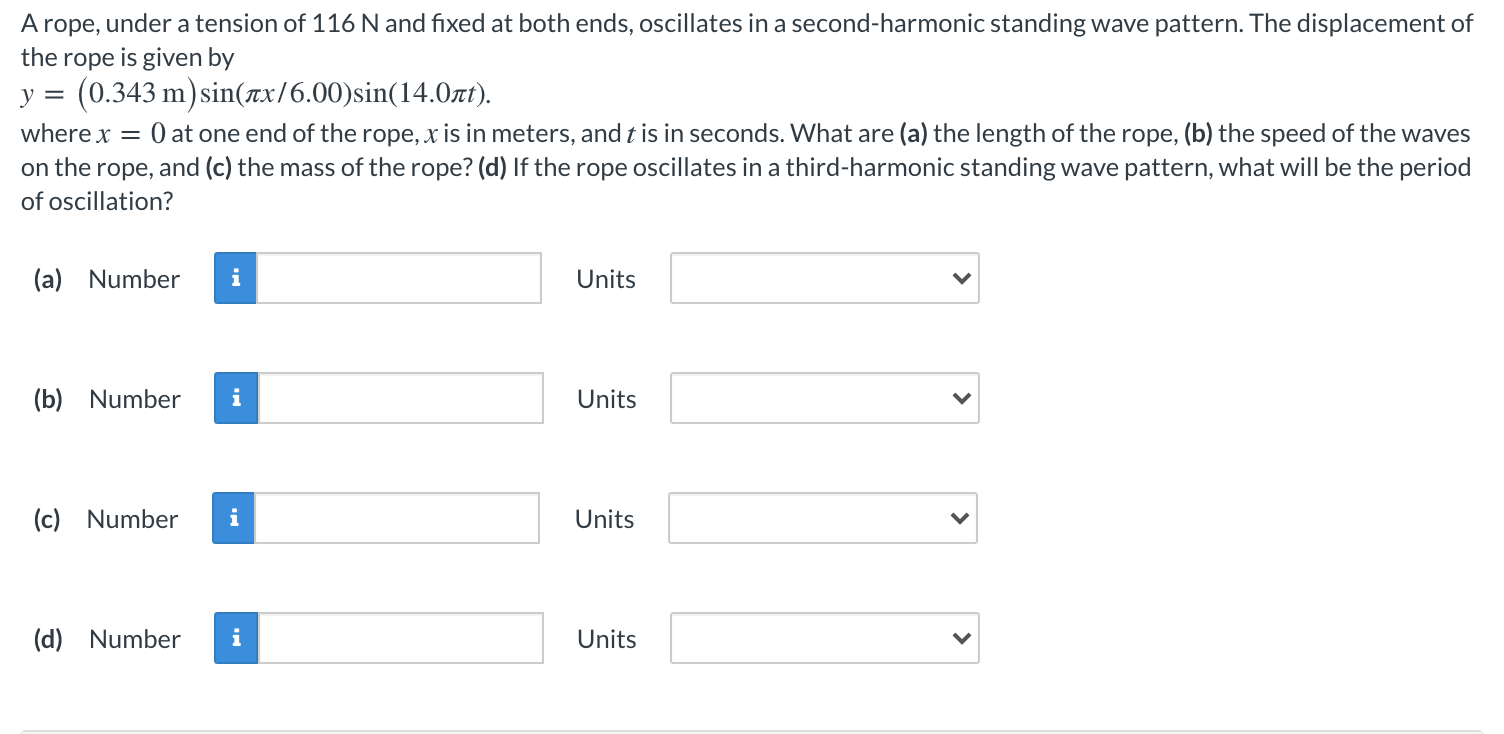Select the part (d) number input box
The image size is (1504, 734).
click(400, 638)
